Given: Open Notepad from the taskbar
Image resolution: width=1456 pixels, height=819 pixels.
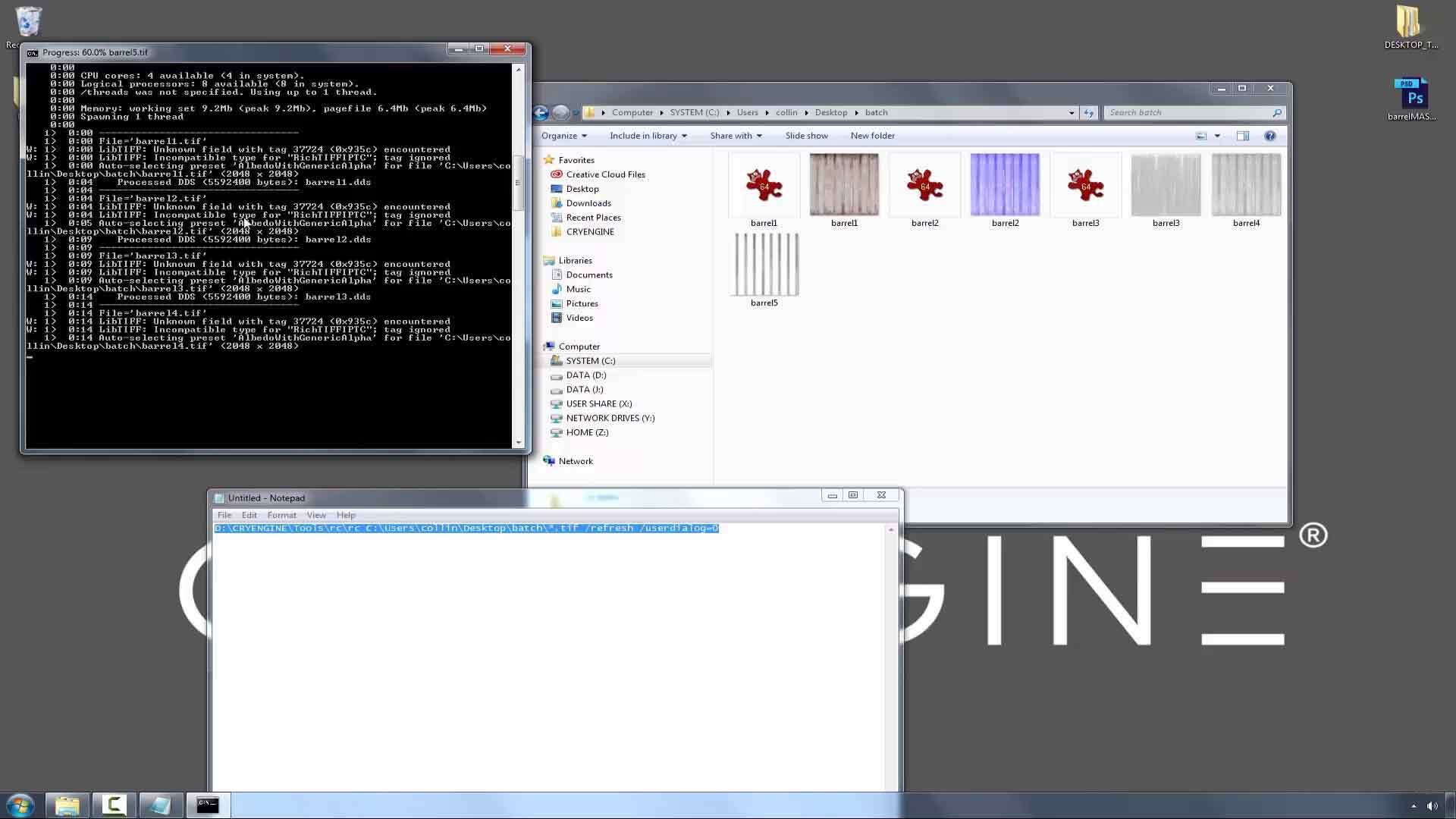Looking at the screenshot, I should 160,805.
